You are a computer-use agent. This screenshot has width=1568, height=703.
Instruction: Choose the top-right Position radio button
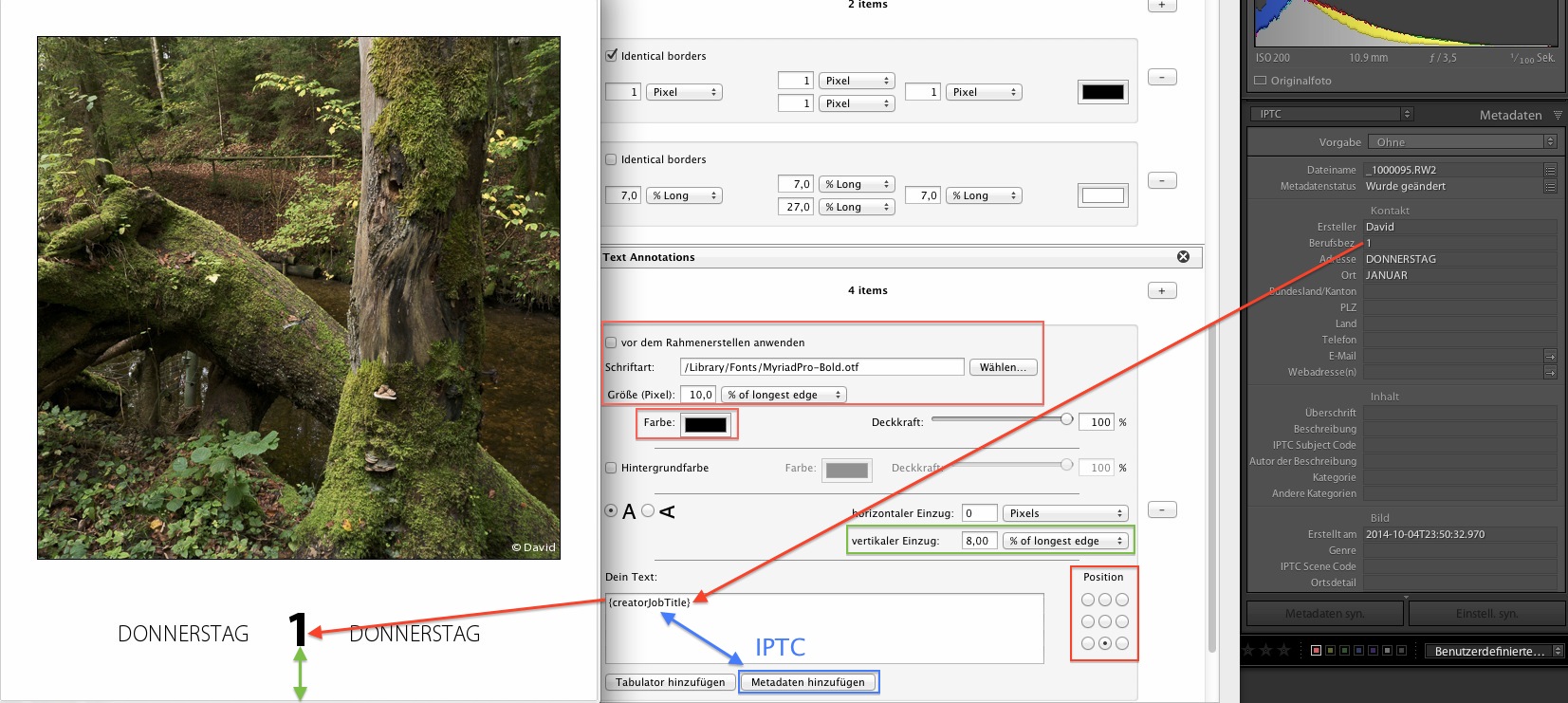coord(1122,600)
